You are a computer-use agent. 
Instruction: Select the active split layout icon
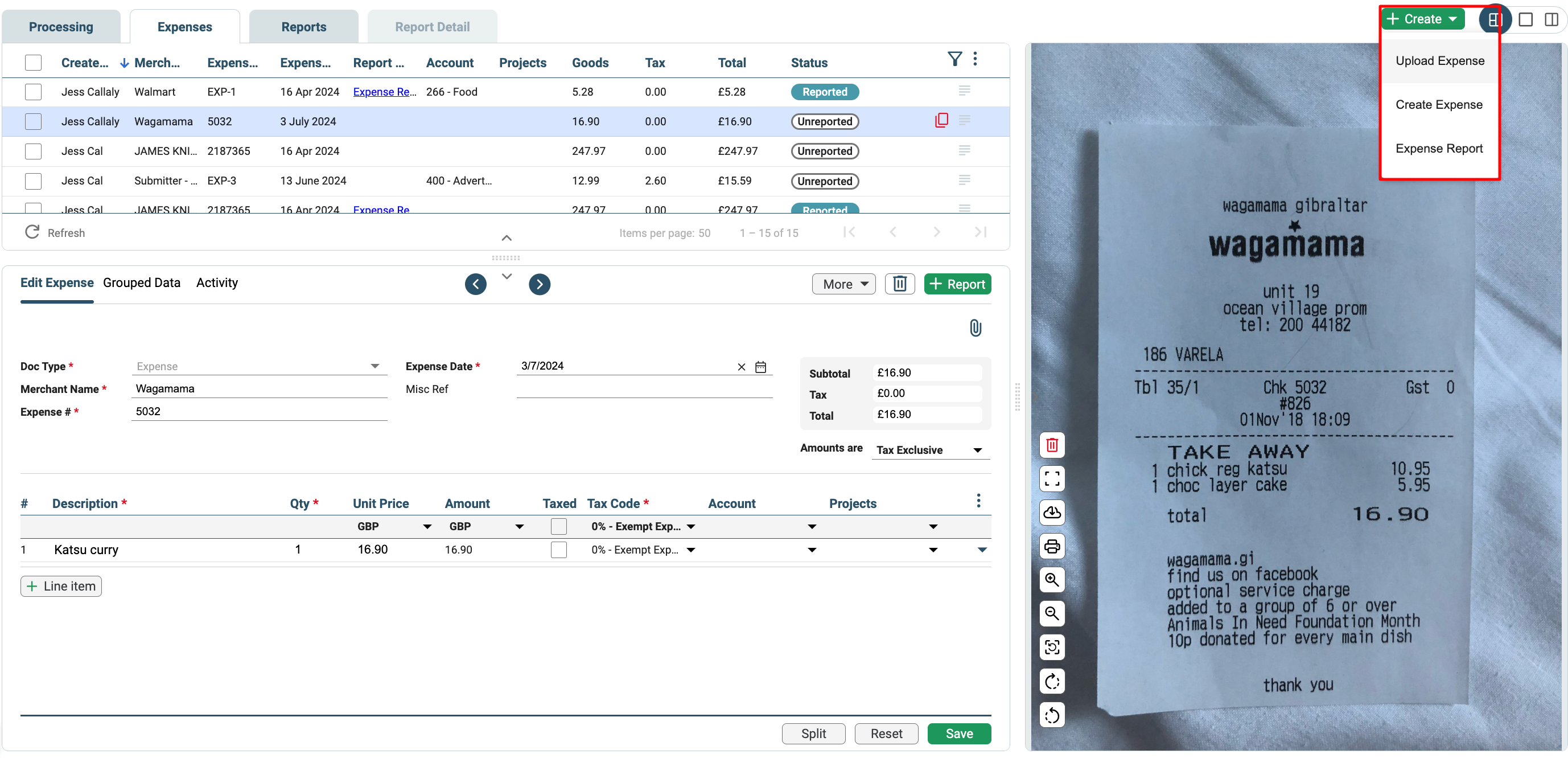(x=1496, y=19)
